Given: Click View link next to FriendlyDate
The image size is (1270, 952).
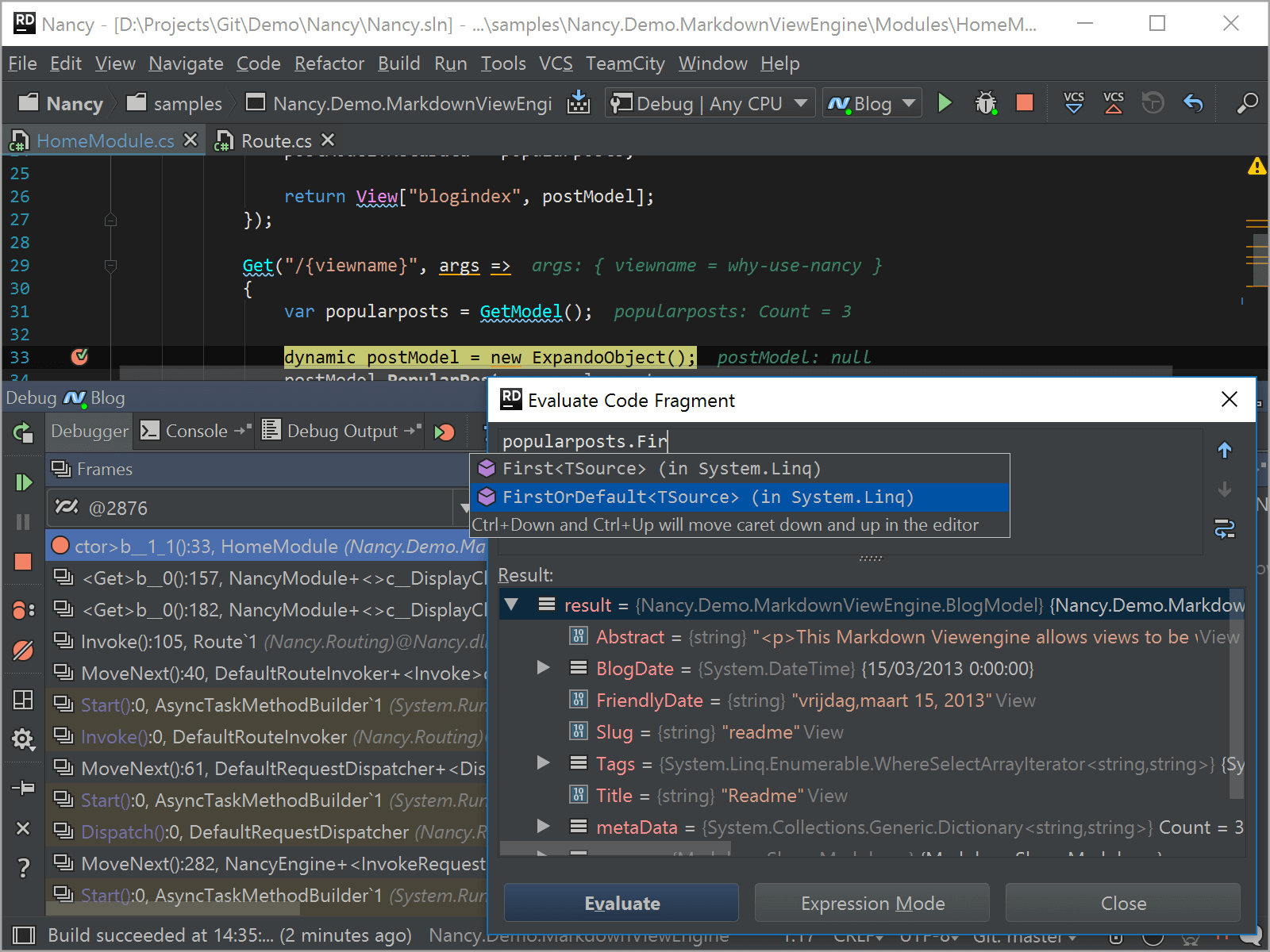Looking at the screenshot, I should [x=1016, y=701].
